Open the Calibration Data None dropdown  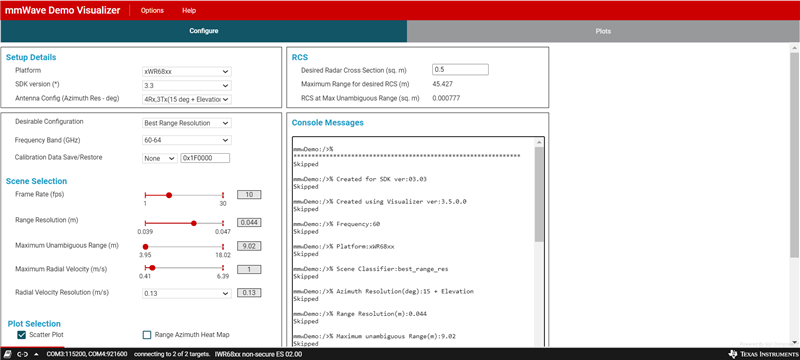[160, 159]
